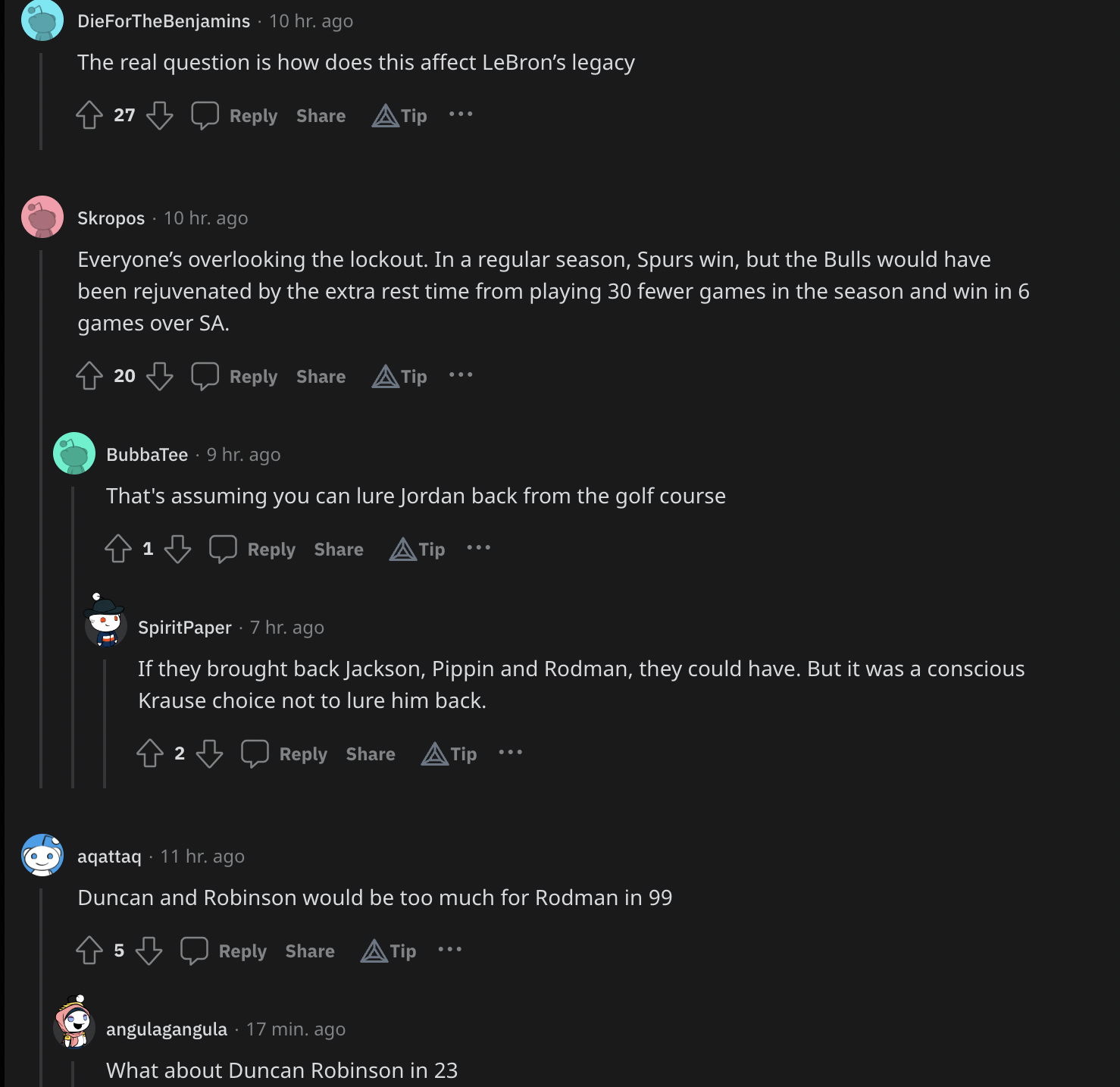
Task: Downvote BubbaTee's golf course comment
Action: point(177,549)
